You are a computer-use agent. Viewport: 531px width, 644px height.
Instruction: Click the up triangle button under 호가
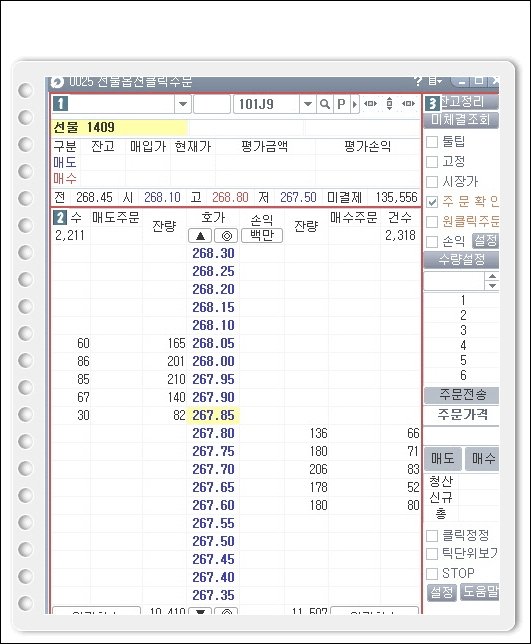[x=200, y=236]
